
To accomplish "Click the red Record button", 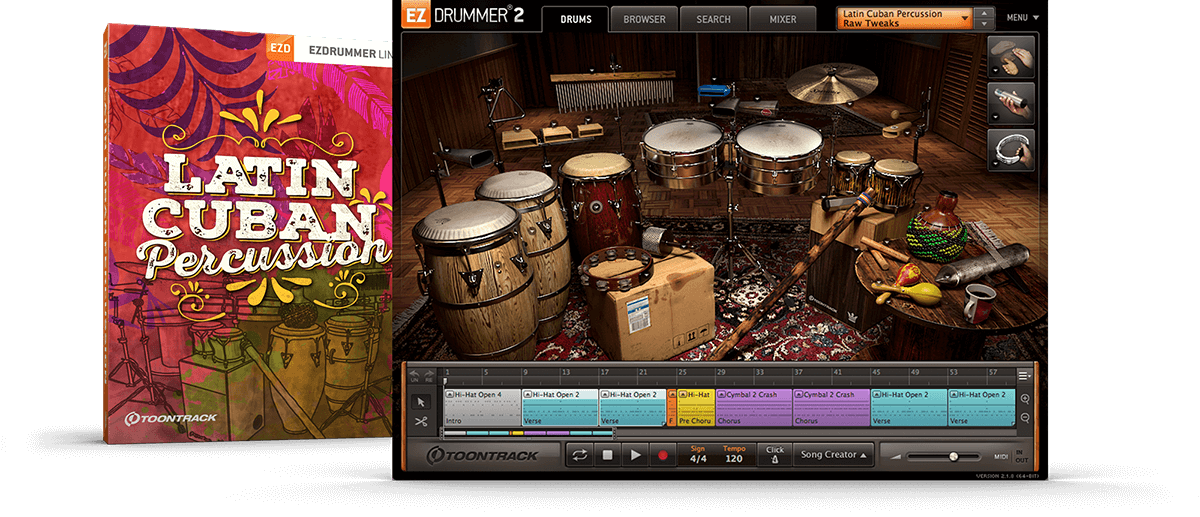I will pyautogui.click(x=662, y=455).
